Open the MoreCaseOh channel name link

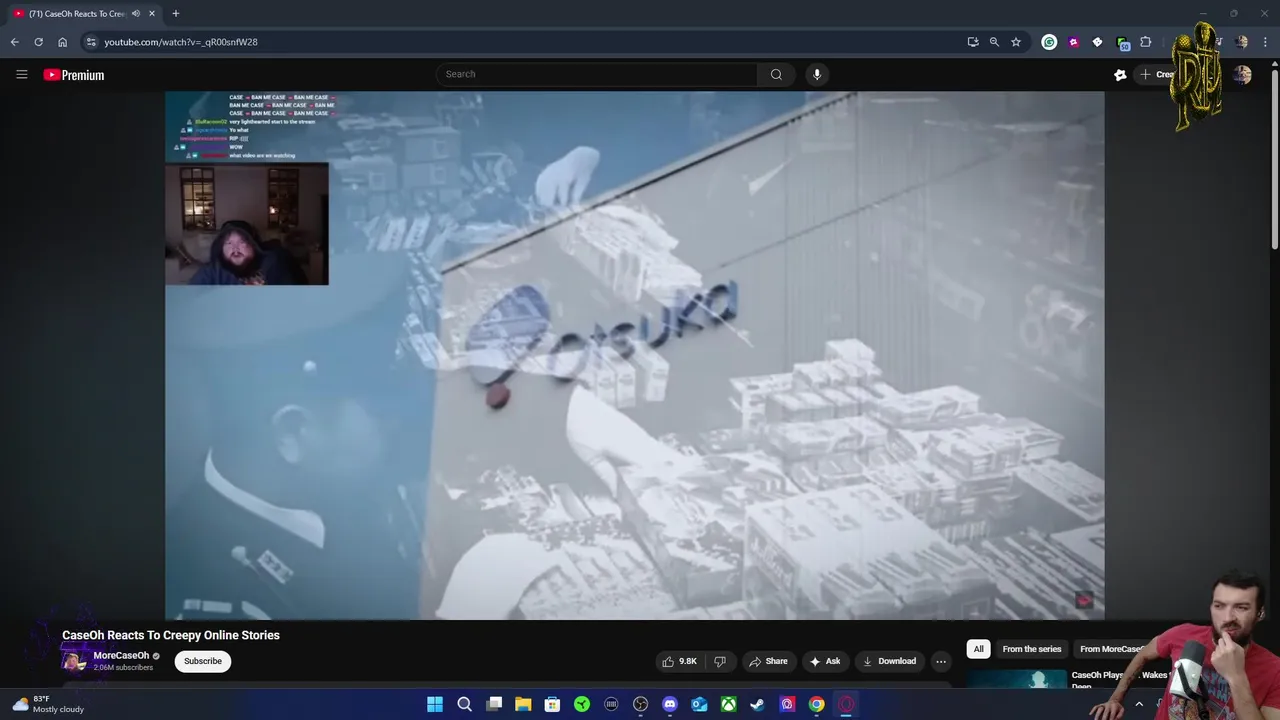[121, 656]
